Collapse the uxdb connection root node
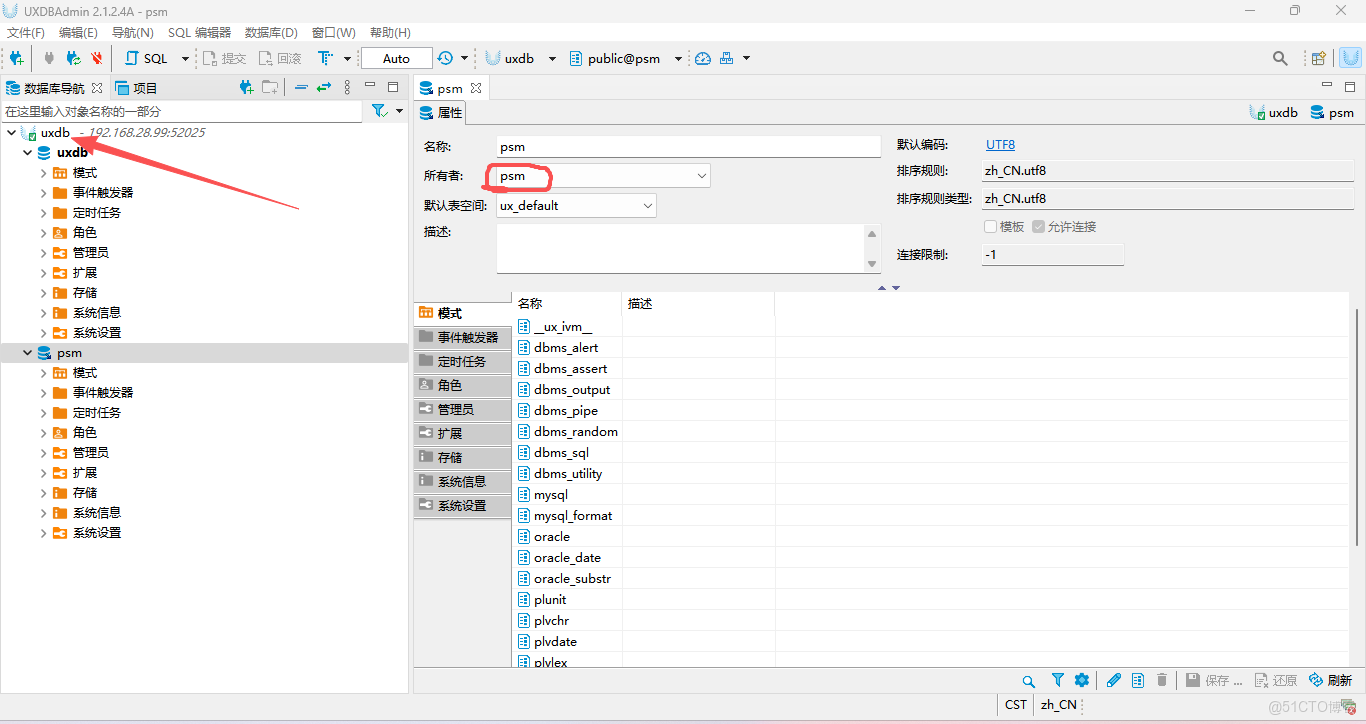The width and height of the screenshot is (1366, 724). point(11,133)
